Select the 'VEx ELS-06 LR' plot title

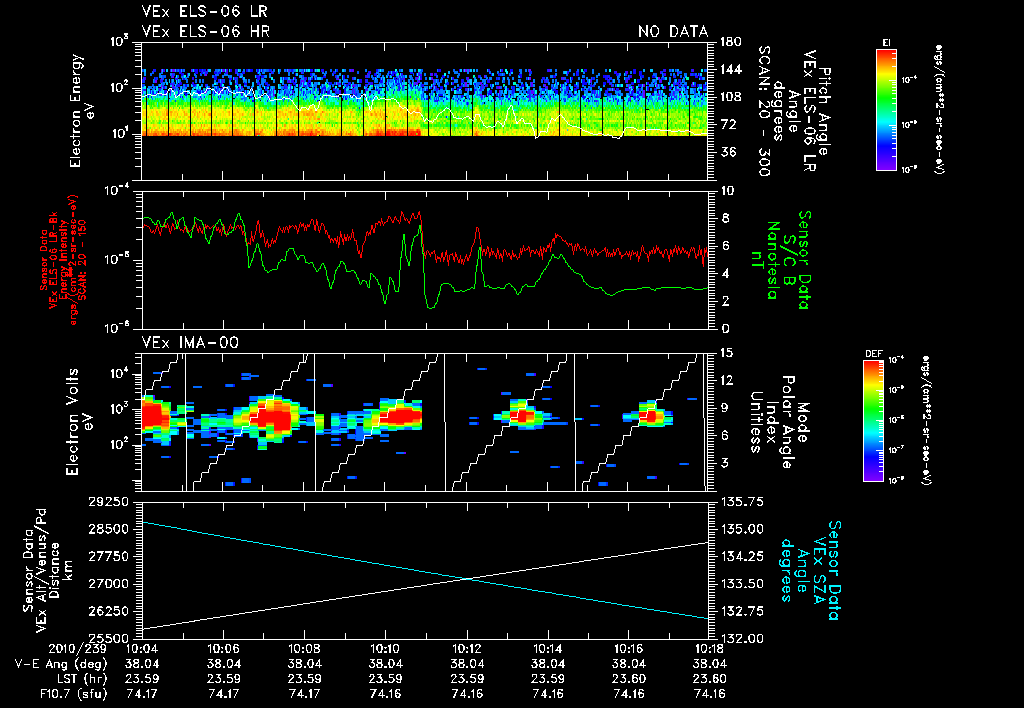pyautogui.click(x=205, y=12)
